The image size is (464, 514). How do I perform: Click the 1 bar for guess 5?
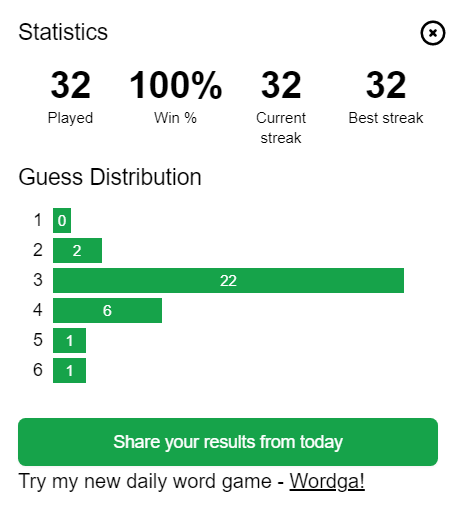[x=69, y=340]
